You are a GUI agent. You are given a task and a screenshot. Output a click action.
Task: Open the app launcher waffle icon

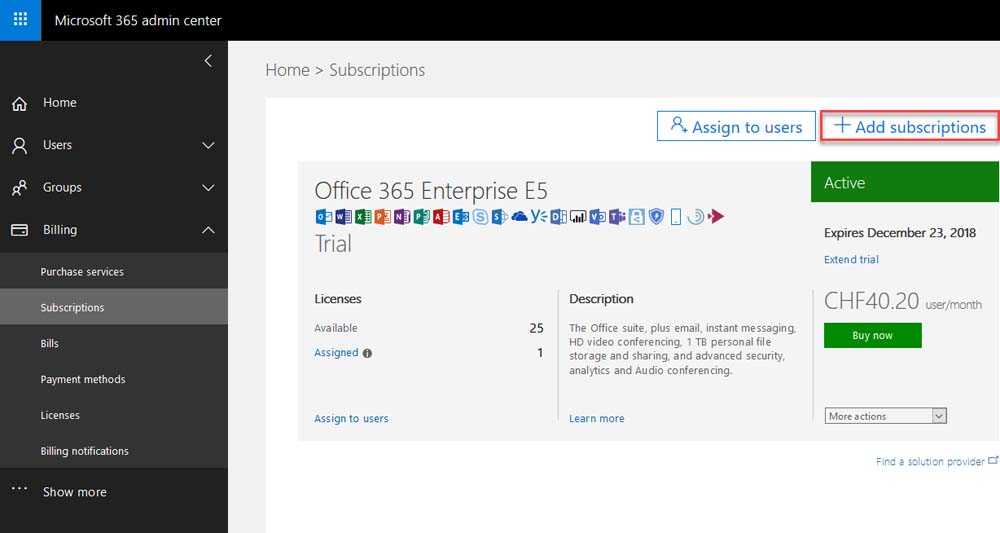pyautogui.click(x=20, y=20)
